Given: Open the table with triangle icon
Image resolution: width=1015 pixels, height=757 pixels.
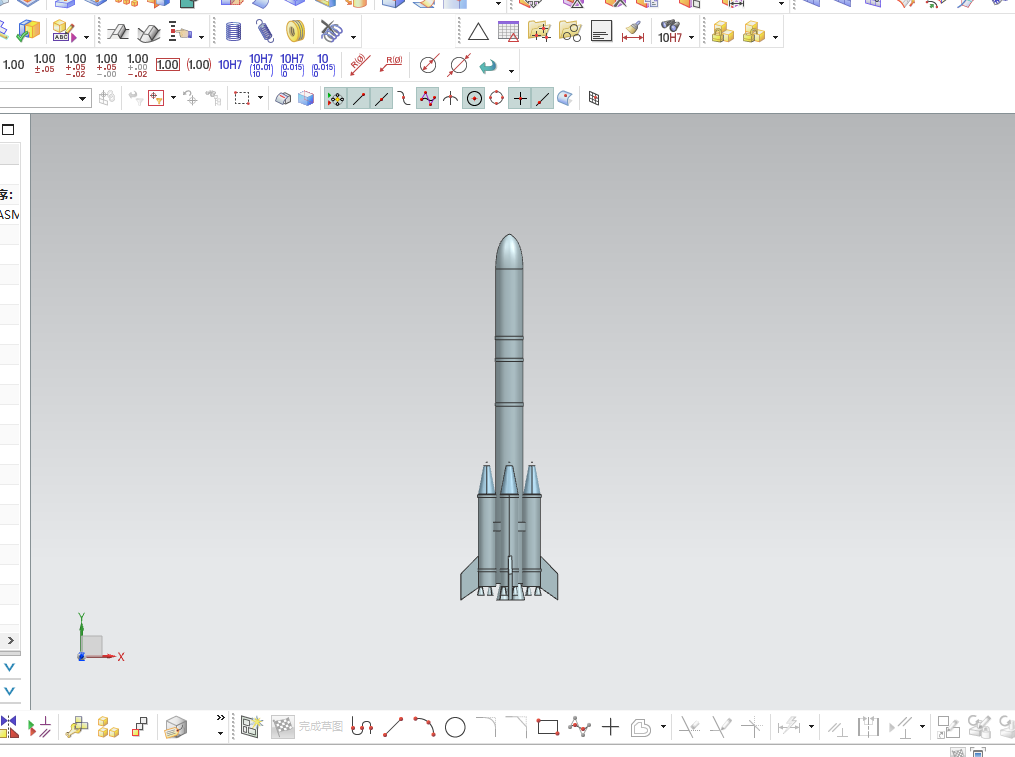Looking at the screenshot, I should (508, 32).
